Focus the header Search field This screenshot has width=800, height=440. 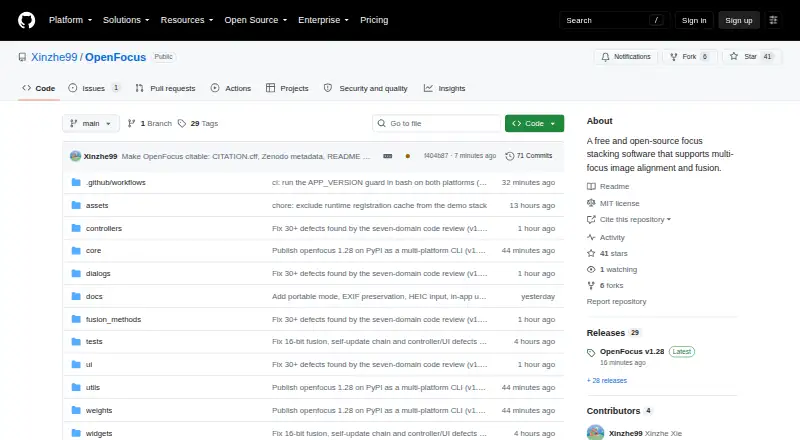(x=614, y=20)
